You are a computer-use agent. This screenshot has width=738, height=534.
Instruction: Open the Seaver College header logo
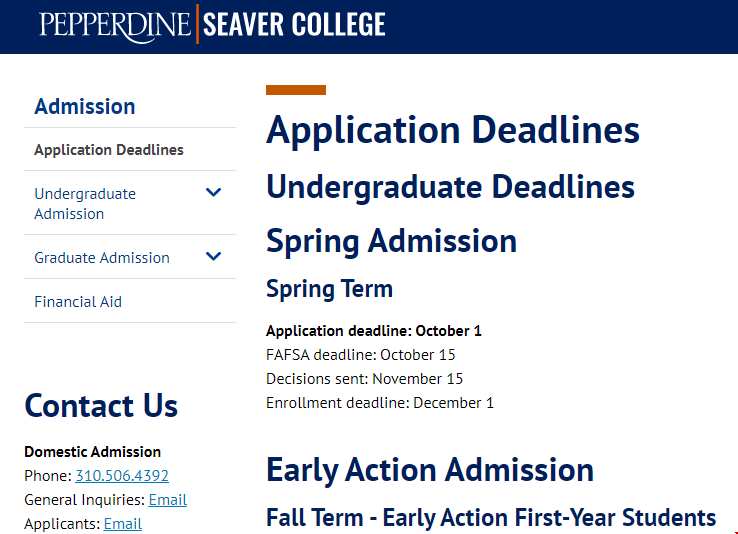294,24
